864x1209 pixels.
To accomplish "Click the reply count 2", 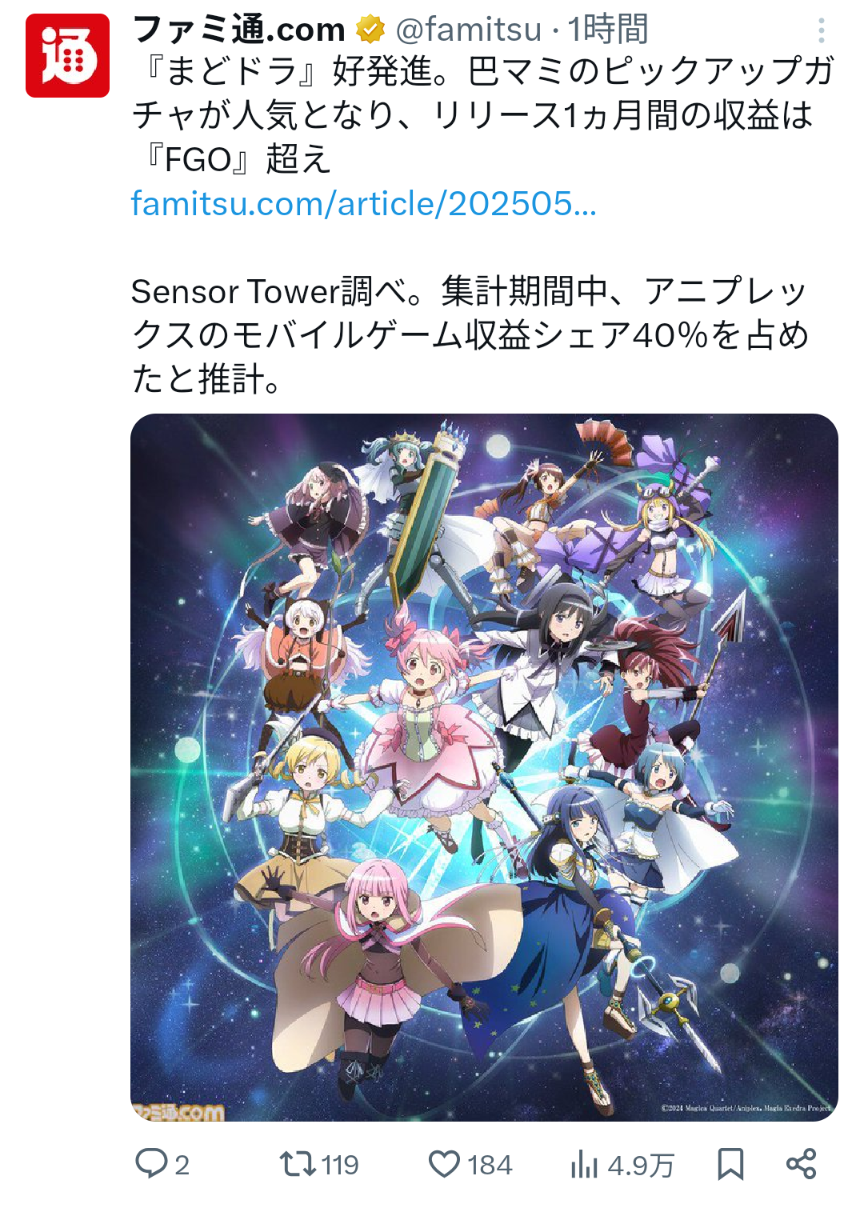I will [182, 1165].
